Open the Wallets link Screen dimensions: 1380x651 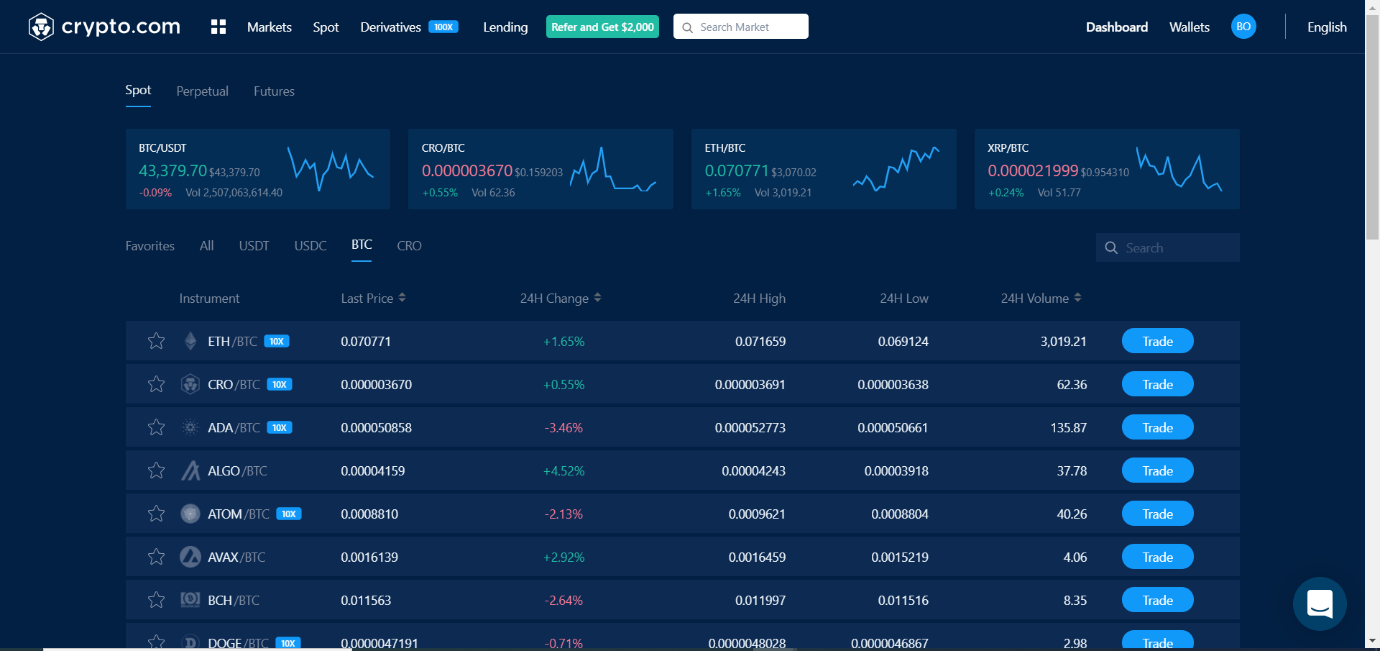(1189, 27)
